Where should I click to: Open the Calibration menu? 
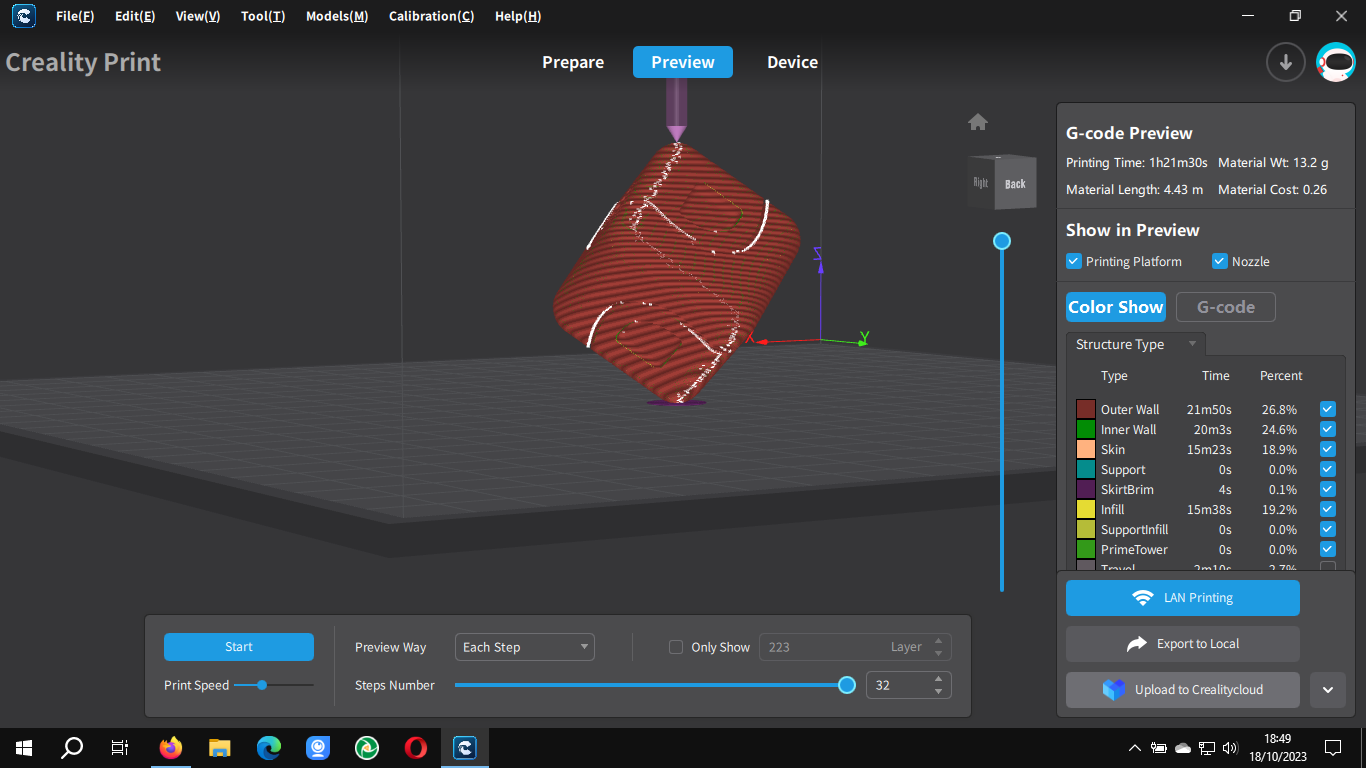tap(431, 16)
